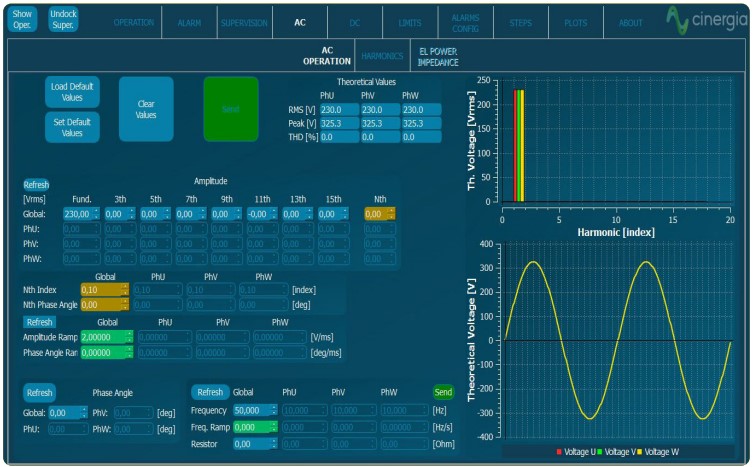Switch to the HARMONICS sub-tab

click(382, 56)
